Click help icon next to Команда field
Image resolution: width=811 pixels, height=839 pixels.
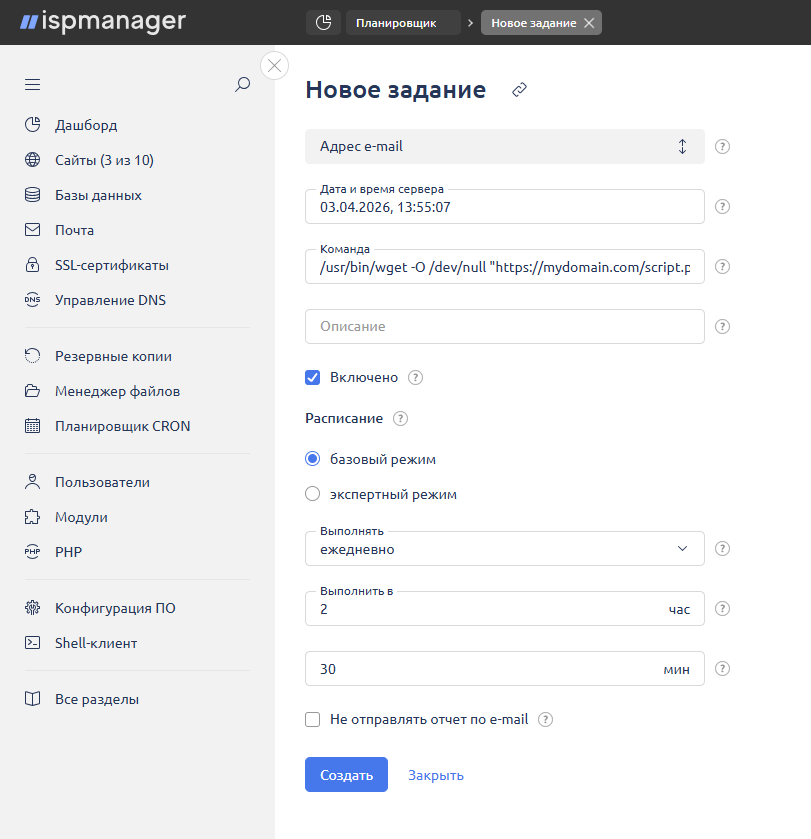point(723,267)
